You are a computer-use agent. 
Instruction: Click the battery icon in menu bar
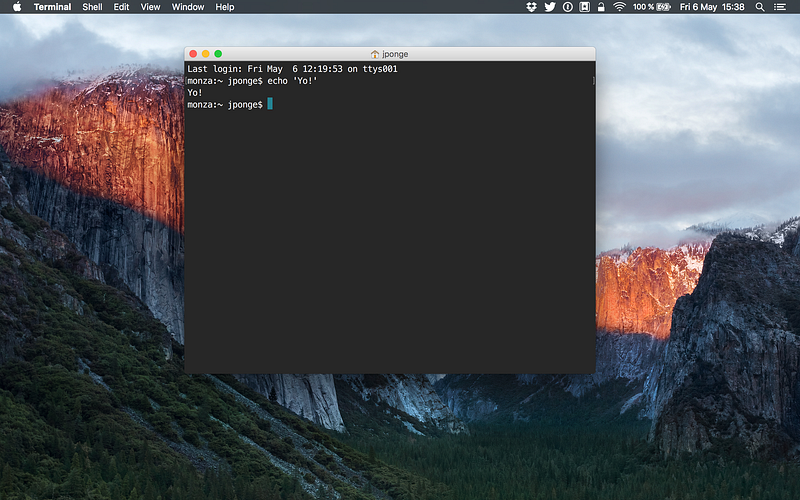pyautogui.click(x=663, y=7)
